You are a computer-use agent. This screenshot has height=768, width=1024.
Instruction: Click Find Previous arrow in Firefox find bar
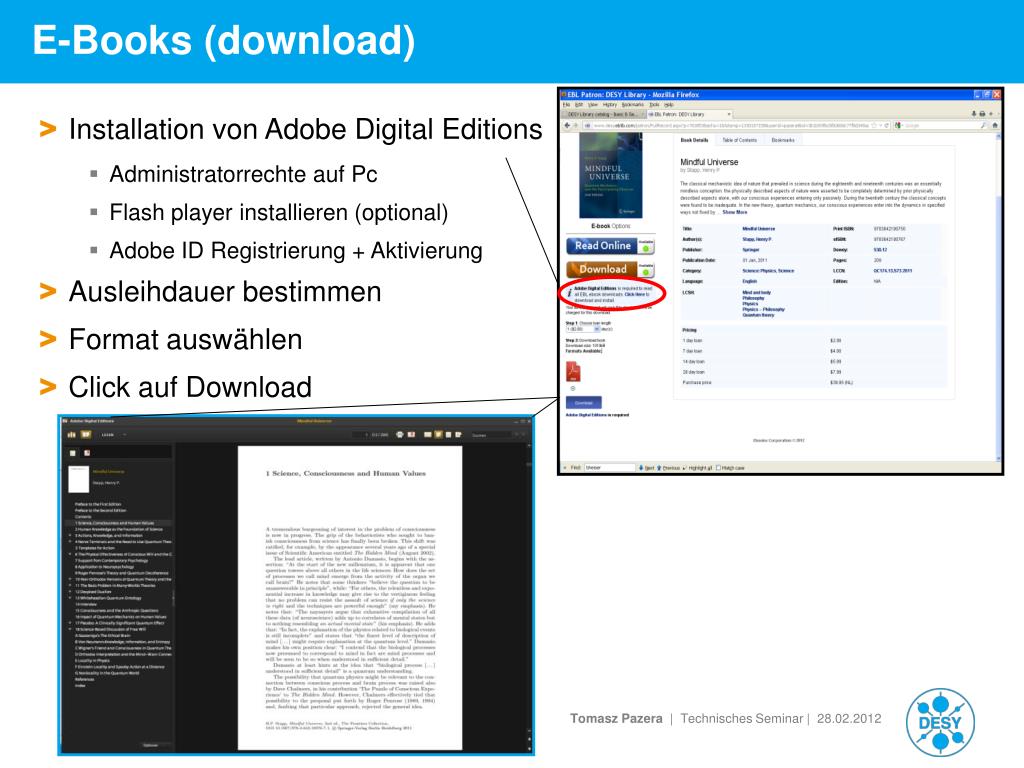pyautogui.click(x=659, y=468)
